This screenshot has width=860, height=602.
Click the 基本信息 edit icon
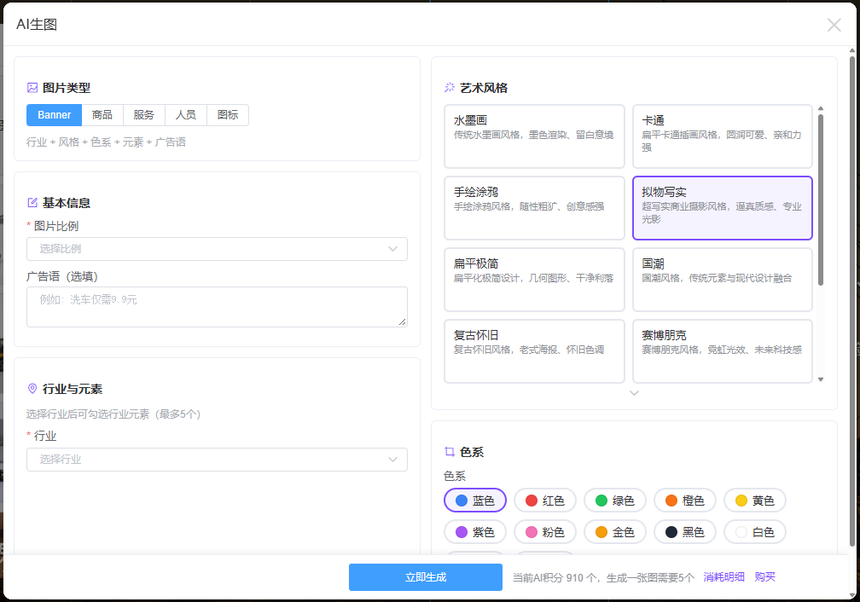(x=32, y=203)
